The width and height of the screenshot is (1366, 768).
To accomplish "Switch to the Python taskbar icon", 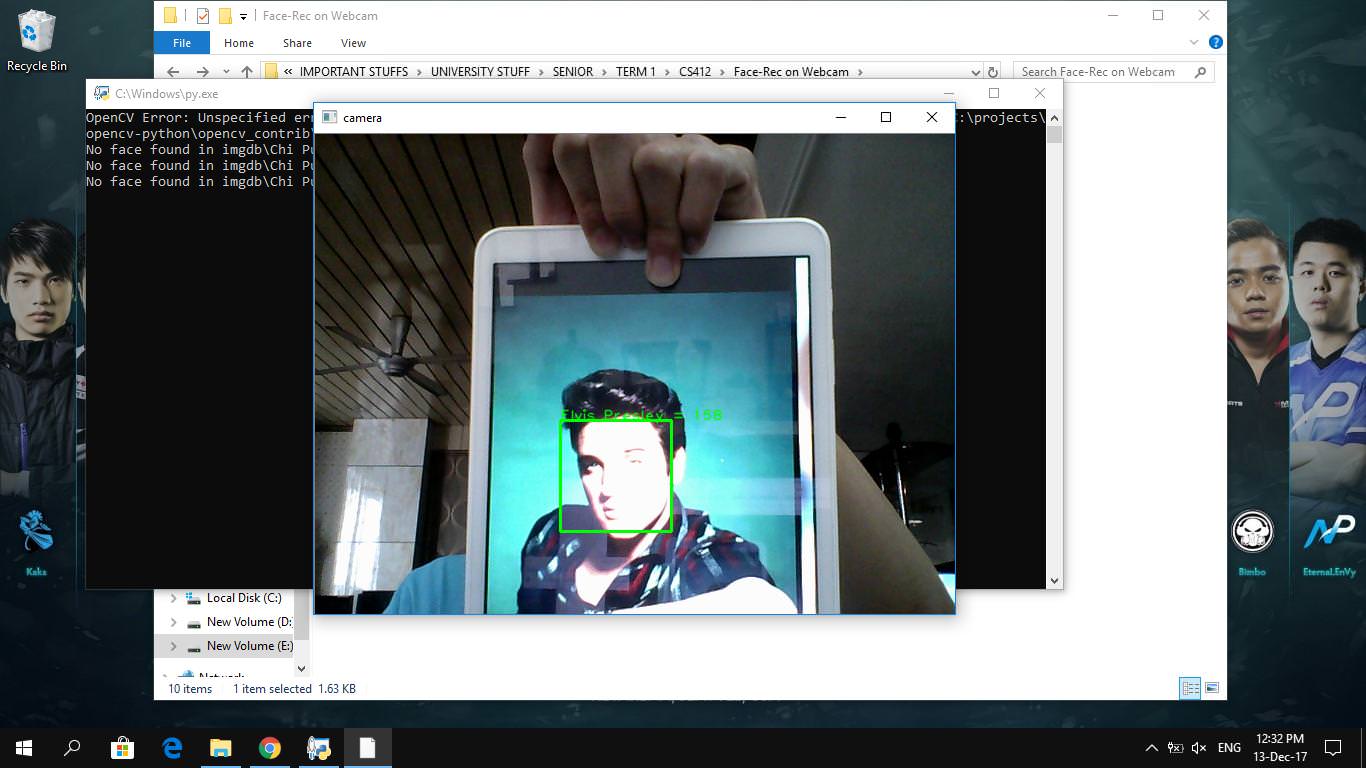I will (319, 748).
